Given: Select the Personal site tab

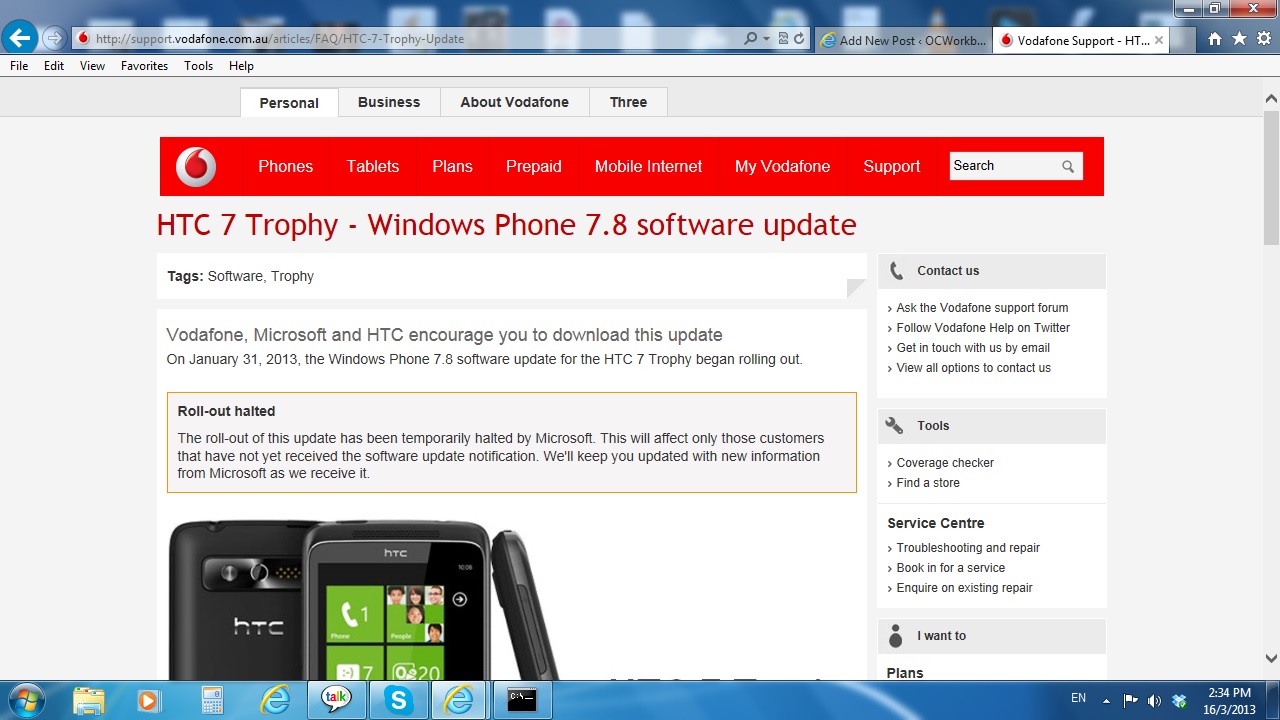Looking at the screenshot, I should pos(289,103).
